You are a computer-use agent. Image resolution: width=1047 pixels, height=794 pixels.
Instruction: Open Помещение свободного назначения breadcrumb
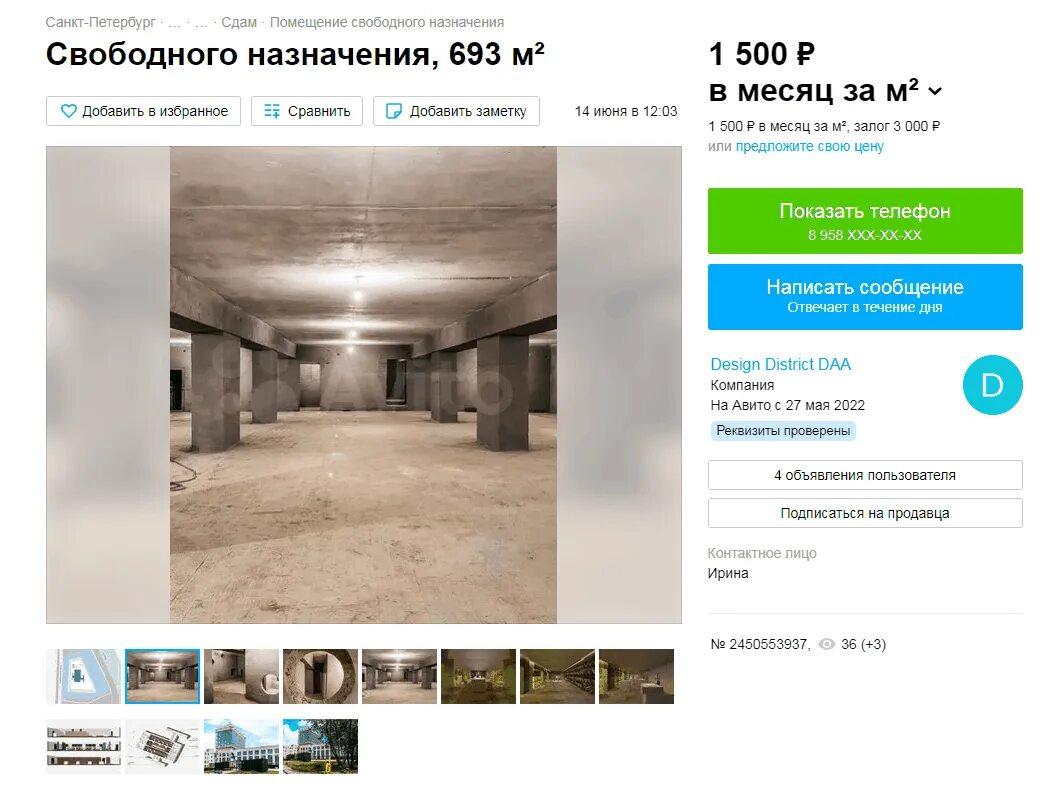tap(387, 22)
